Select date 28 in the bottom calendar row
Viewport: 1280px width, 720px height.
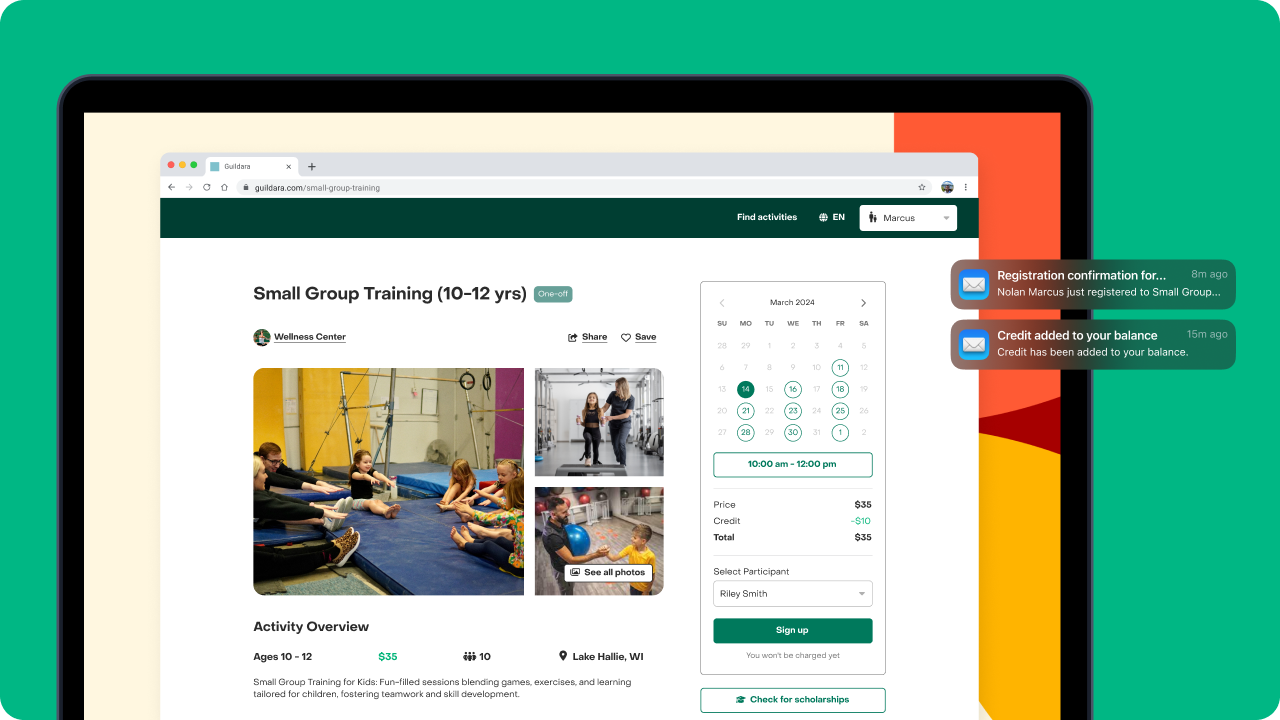745,433
